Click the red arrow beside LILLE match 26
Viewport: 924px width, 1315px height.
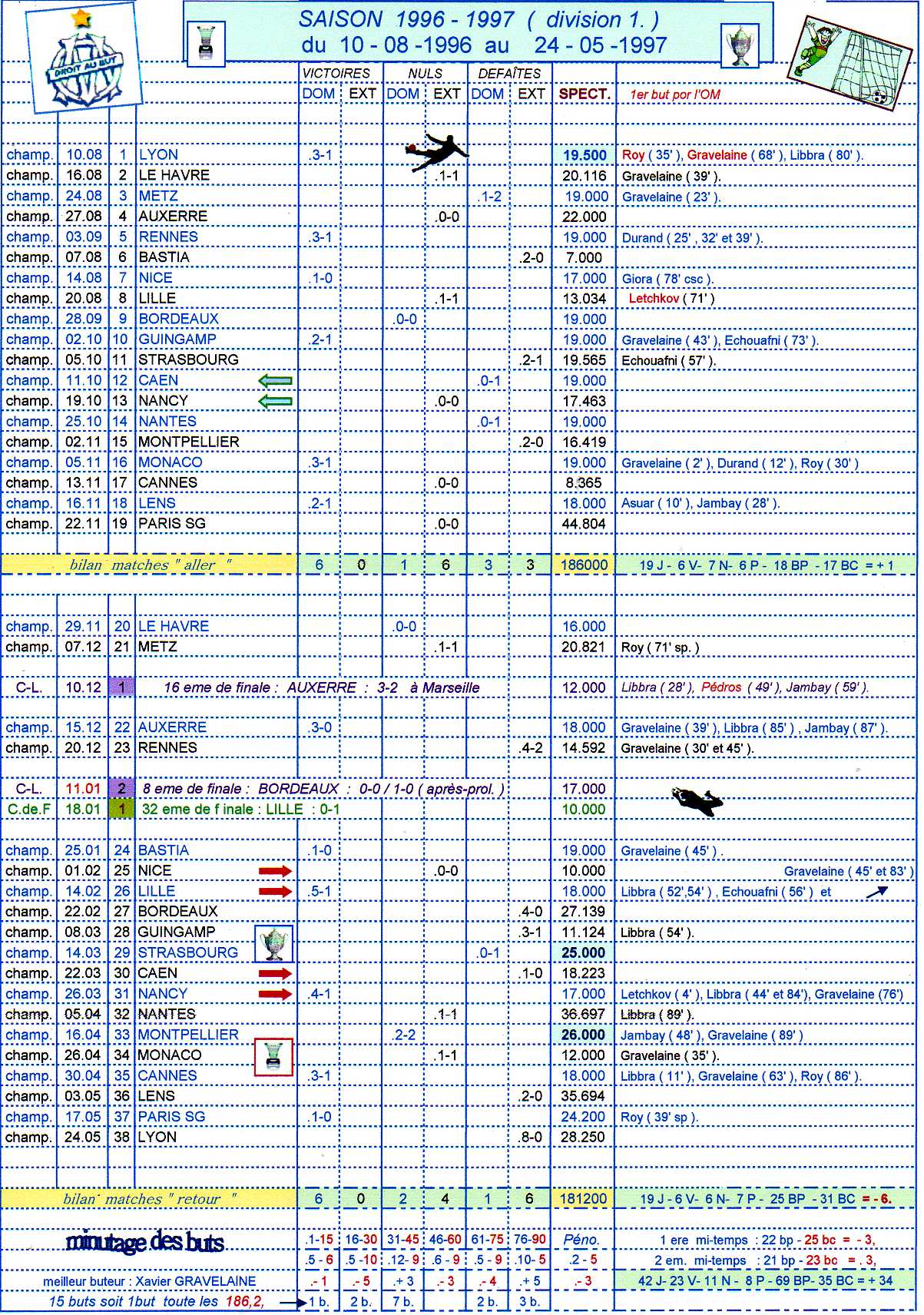[x=275, y=892]
